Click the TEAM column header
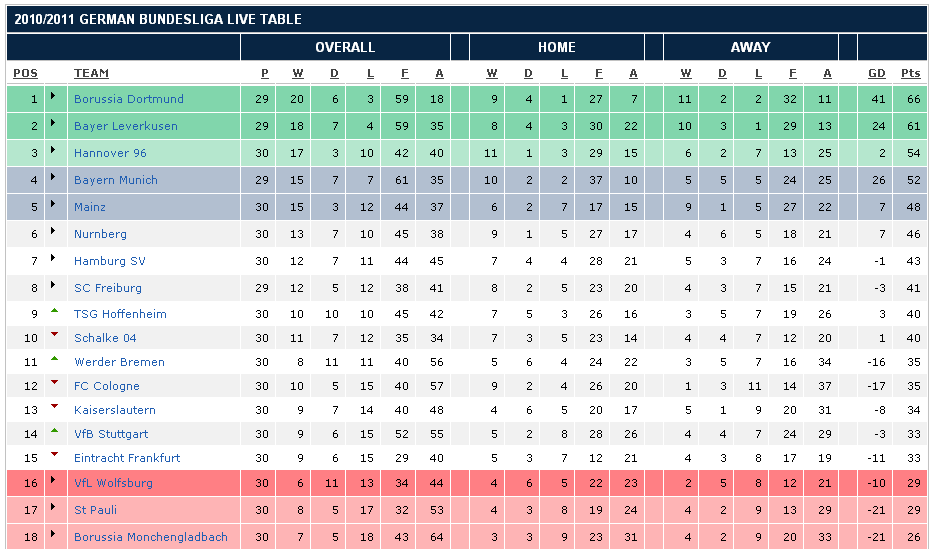The image size is (933, 549). [91, 73]
